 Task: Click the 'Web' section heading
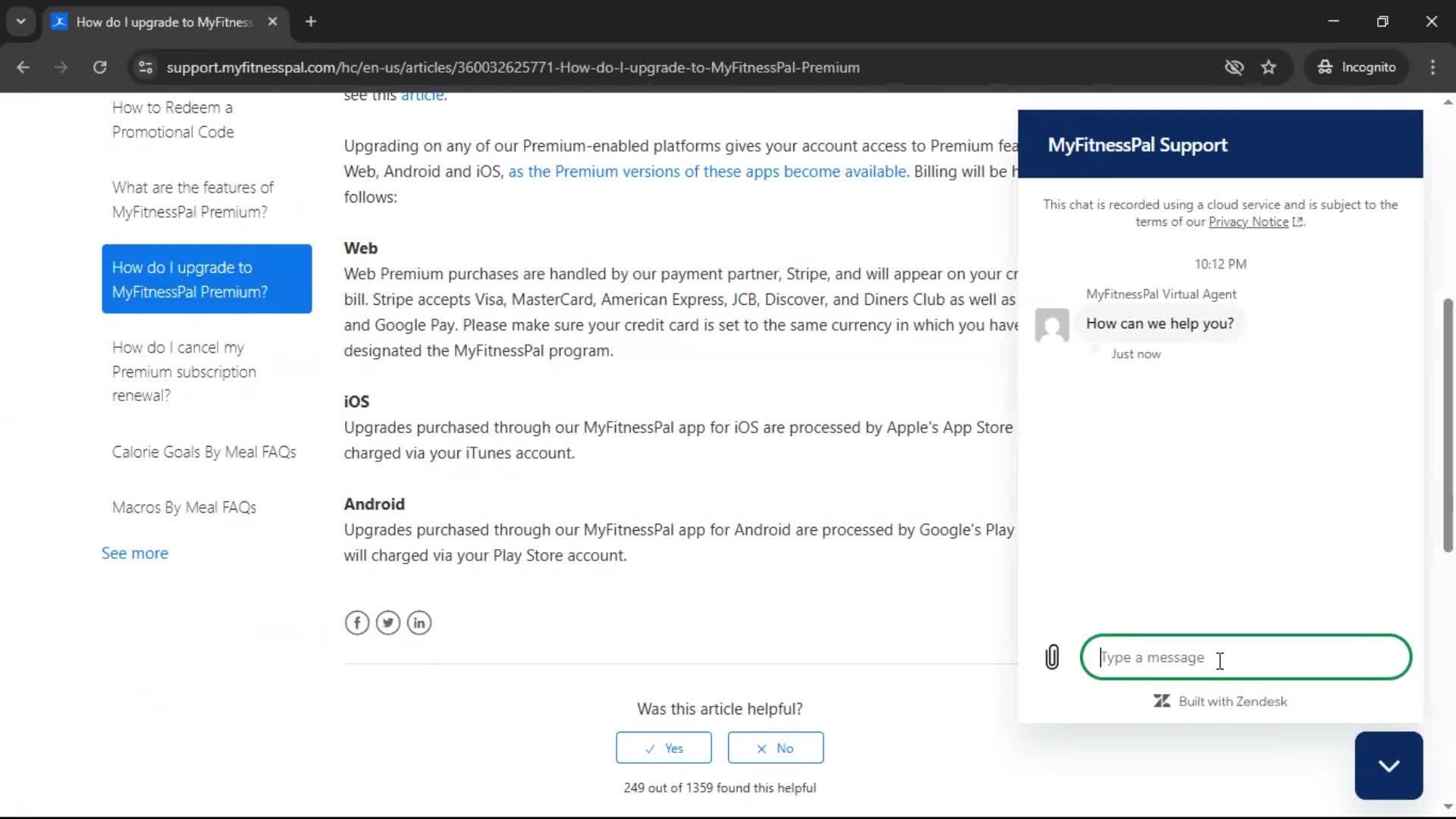(x=360, y=248)
